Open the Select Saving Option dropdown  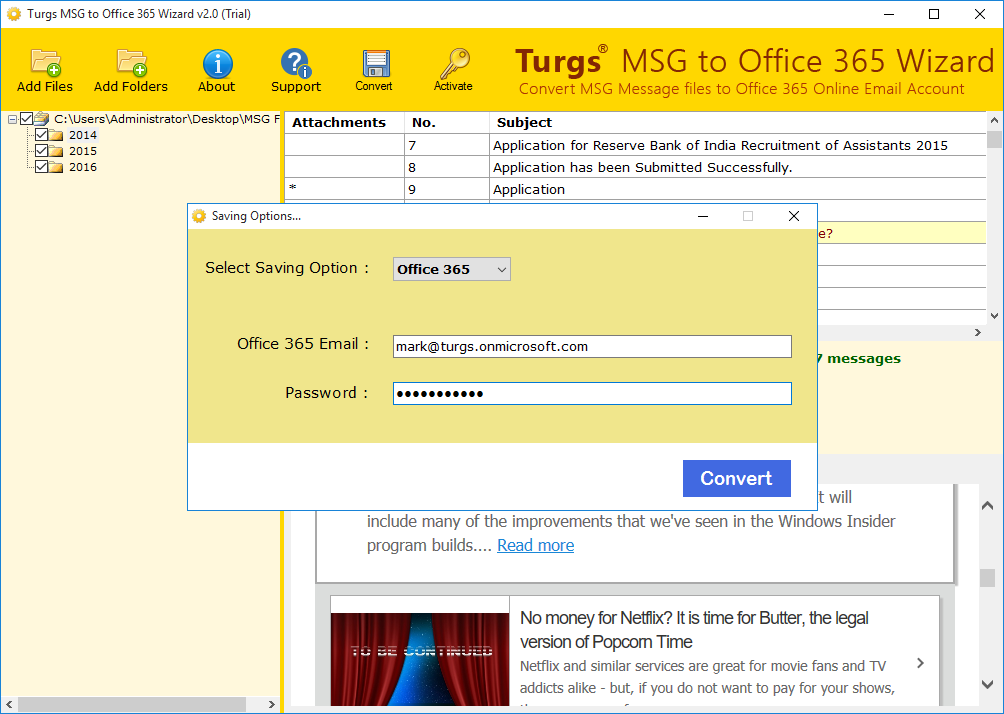(451, 270)
